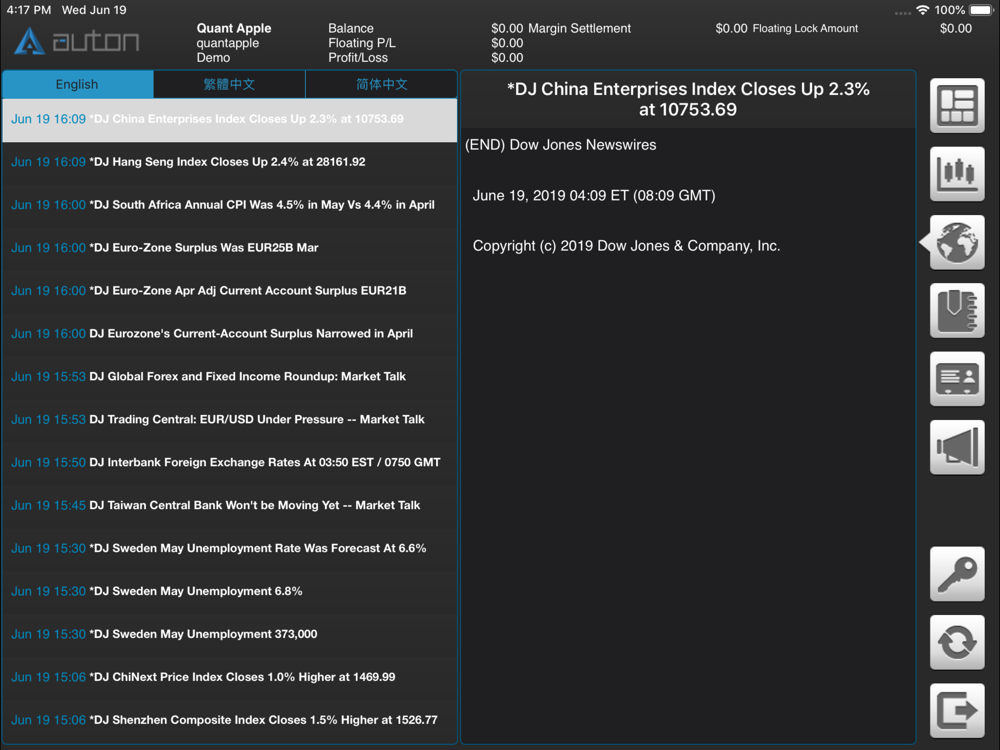The height and width of the screenshot is (750, 1000).
Task: Click the Profit/Loss label
Action: 358,57
